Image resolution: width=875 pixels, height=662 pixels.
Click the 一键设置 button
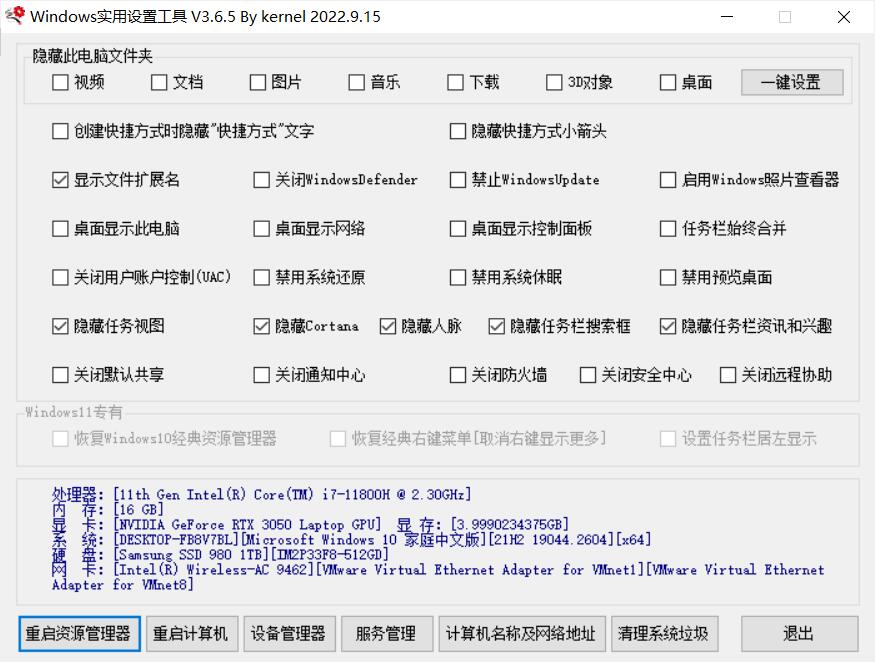click(791, 83)
